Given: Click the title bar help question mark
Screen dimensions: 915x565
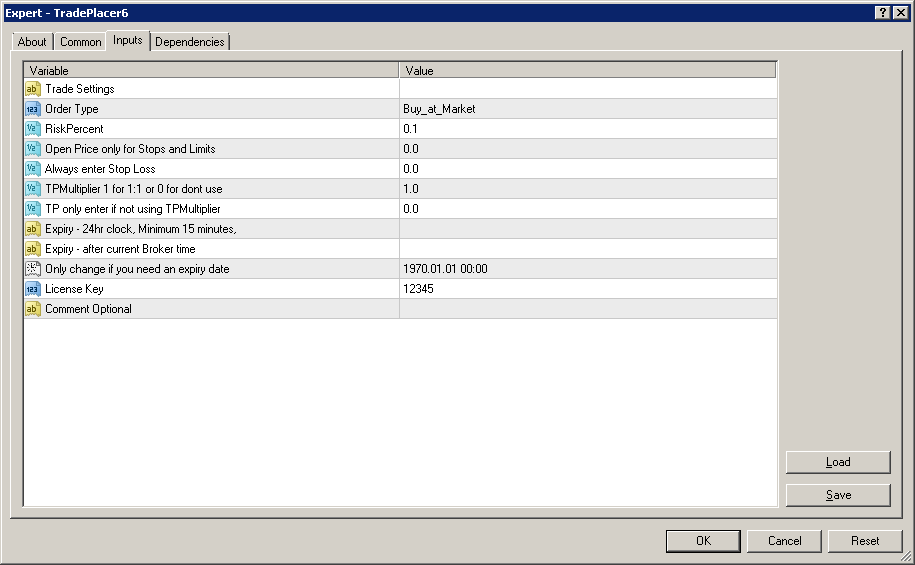Looking at the screenshot, I should (x=883, y=12).
